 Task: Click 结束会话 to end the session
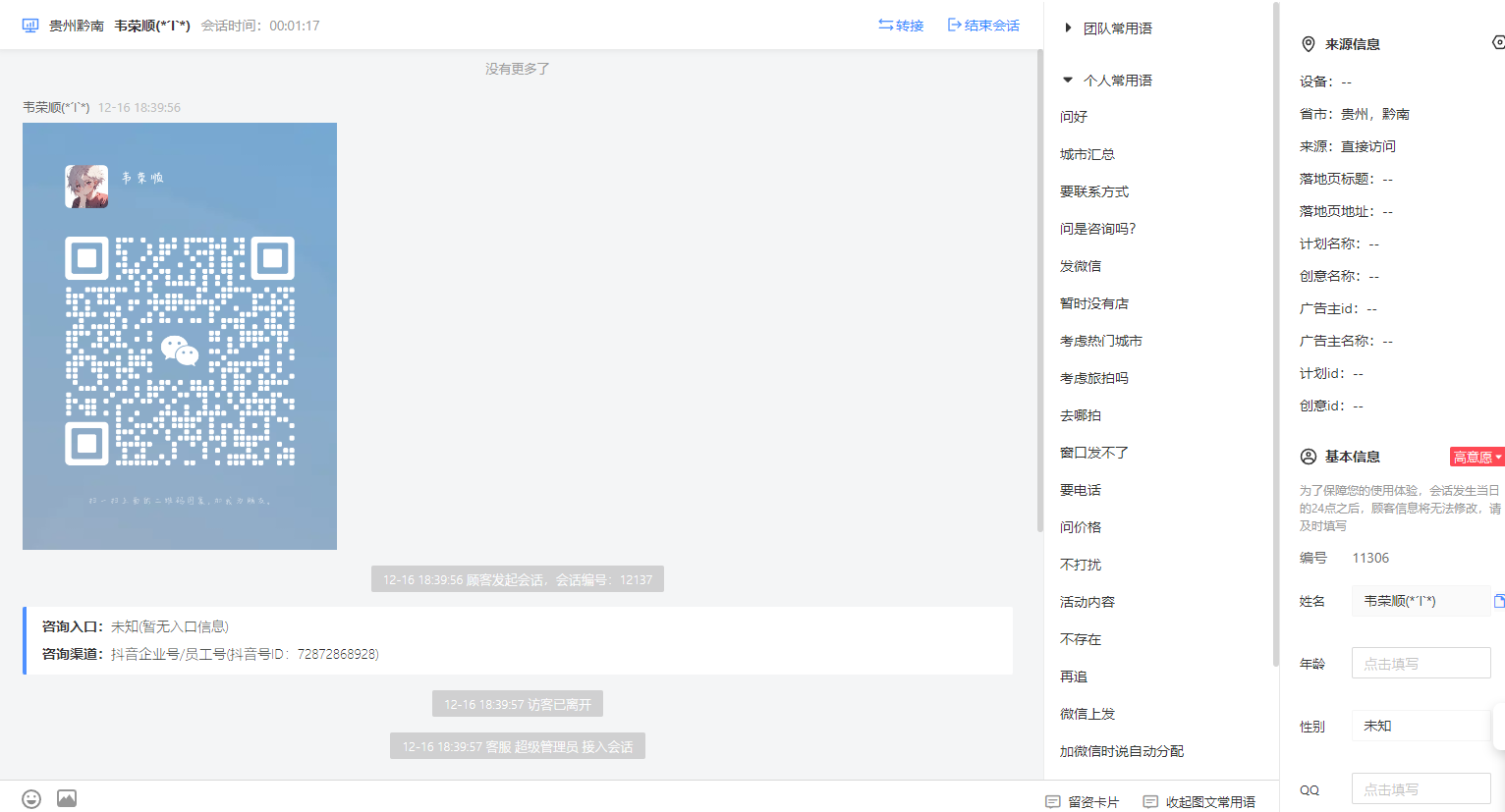pyautogui.click(x=983, y=26)
